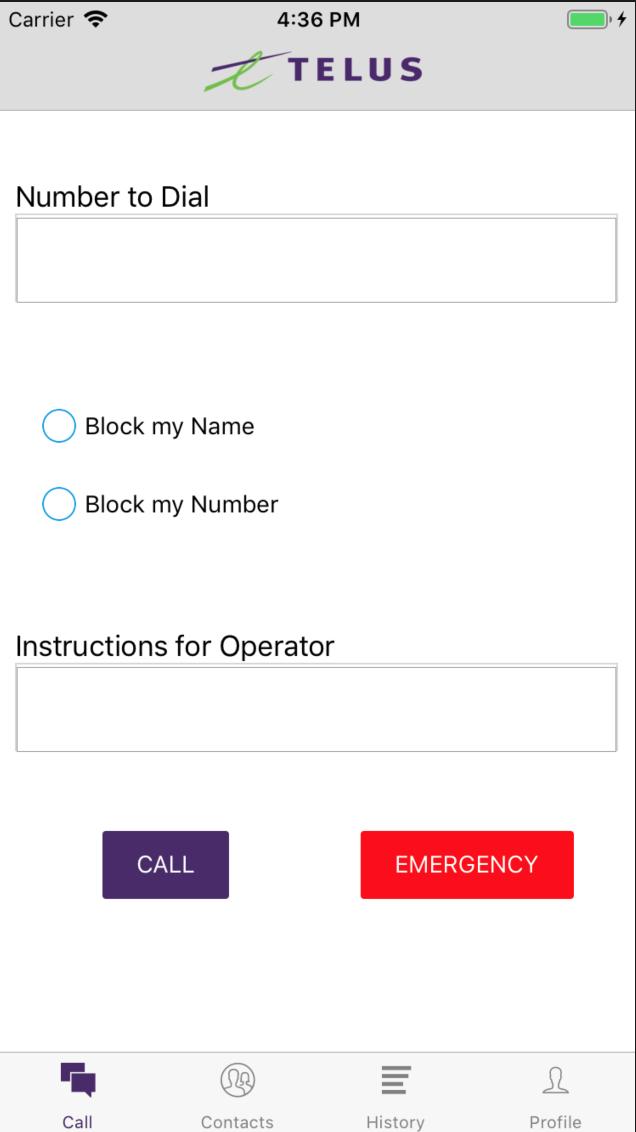Enable the Block my Name radio button

pyautogui.click(x=59, y=426)
